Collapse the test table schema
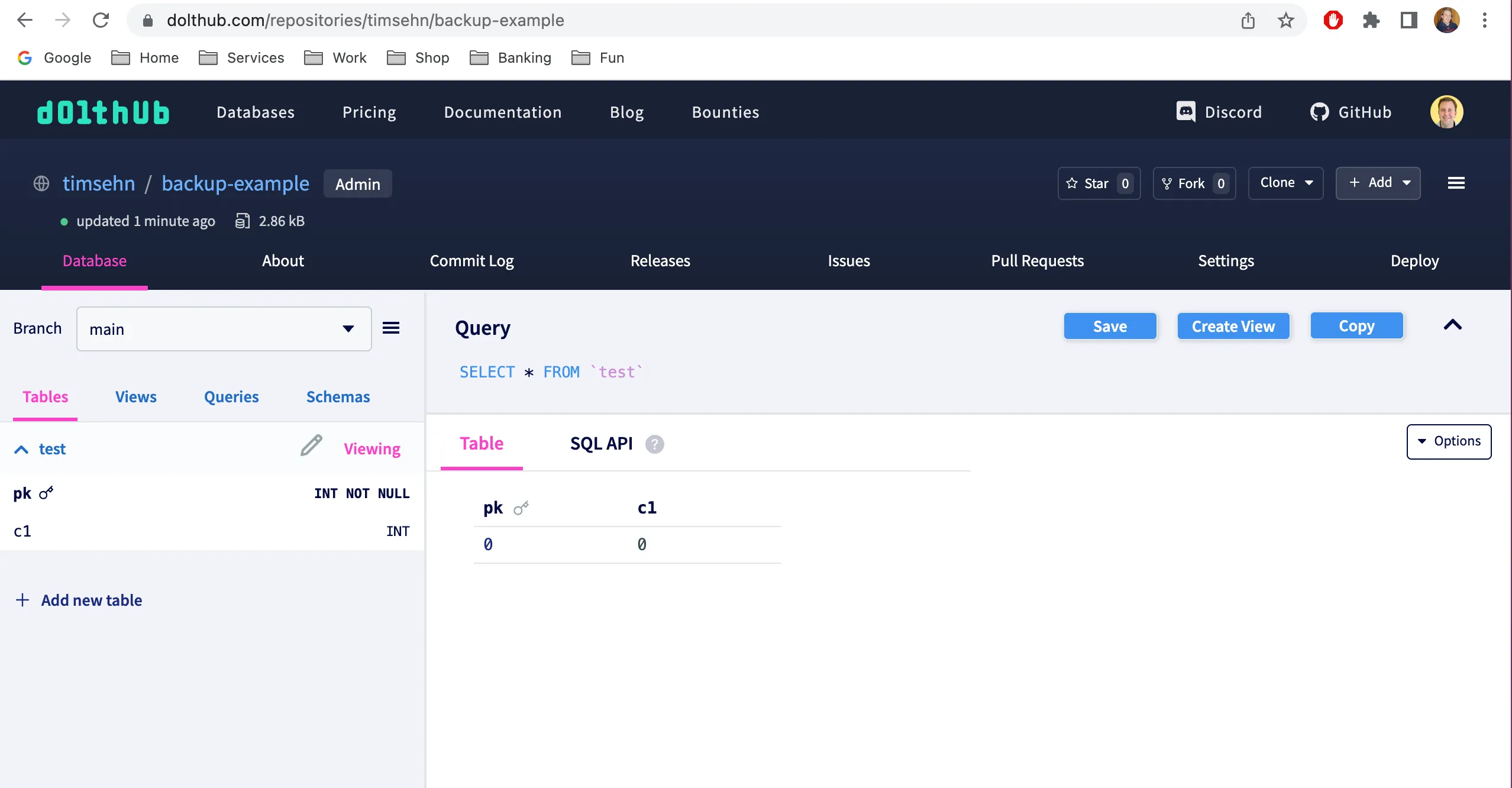1512x788 pixels. click(x=21, y=449)
